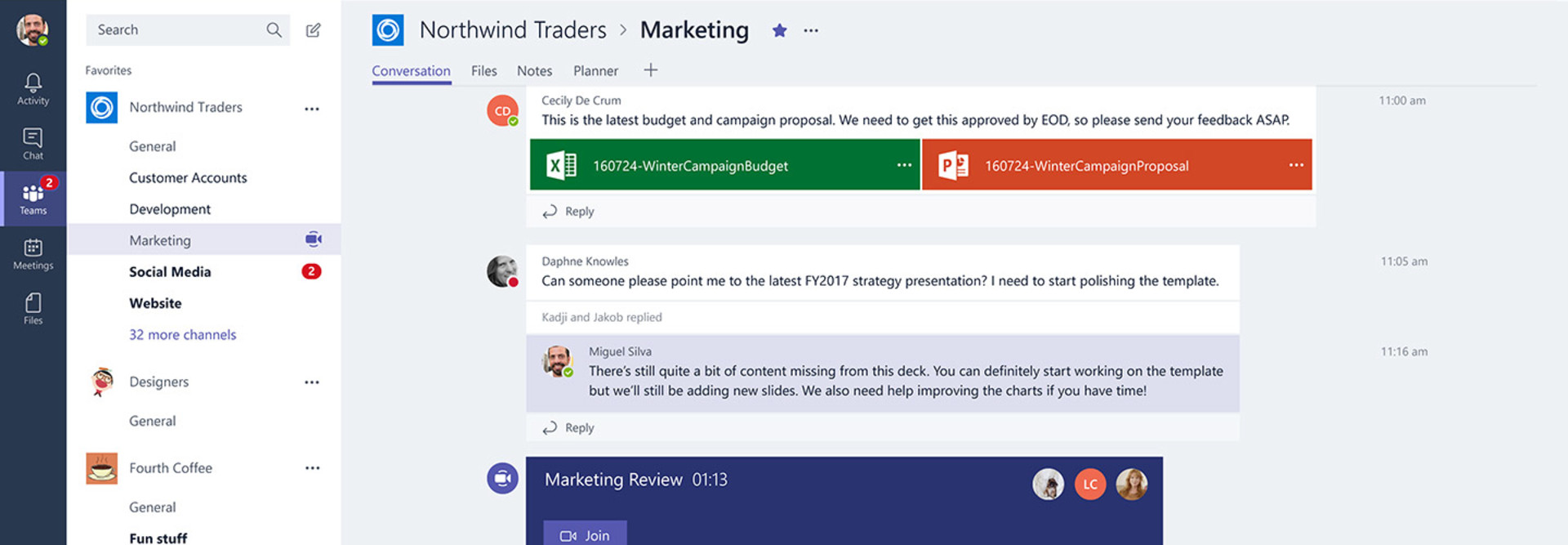Click the Marketing Review meeting camera icon
Screen dimensions: 1568x545
pyautogui.click(x=503, y=478)
